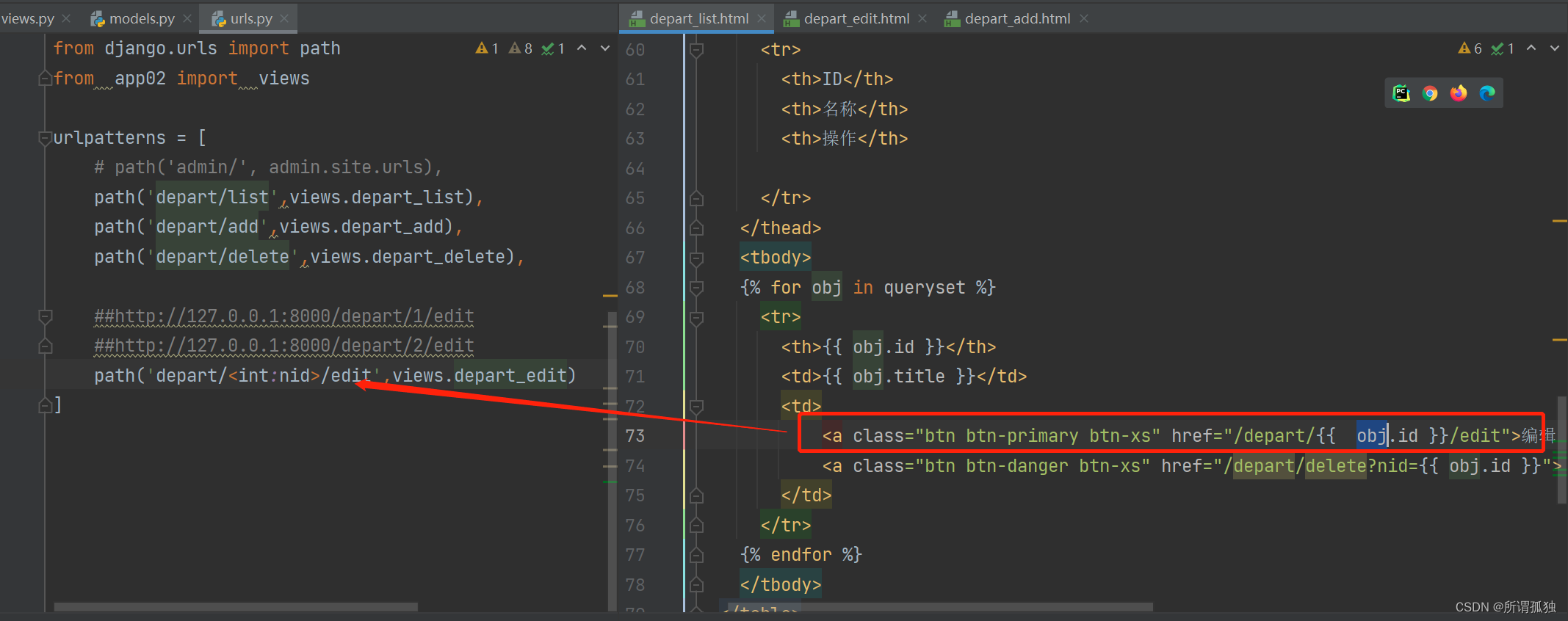Toggle fold marker at </td> line 75
1568x621 pixels.
pos(697,495)
